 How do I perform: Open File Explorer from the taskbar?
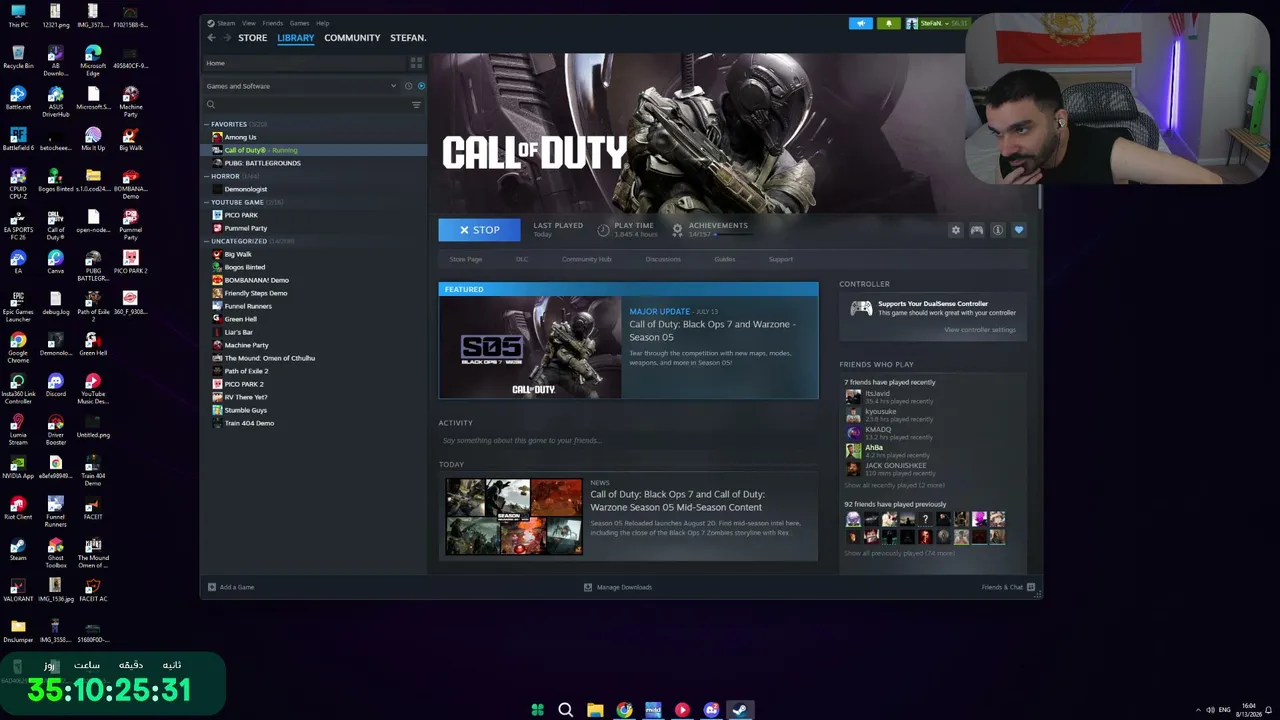pos(595,710)
